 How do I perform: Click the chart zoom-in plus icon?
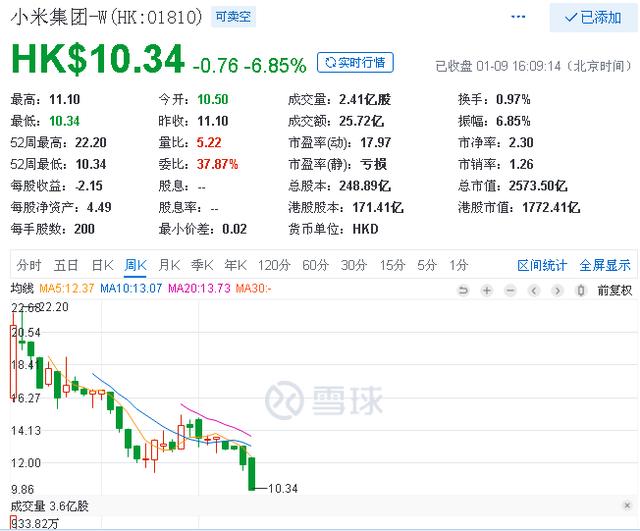[487, 291]
